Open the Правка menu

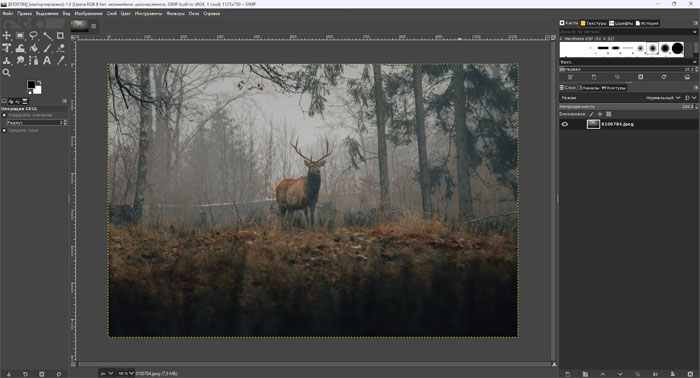[x=24, y=13]
